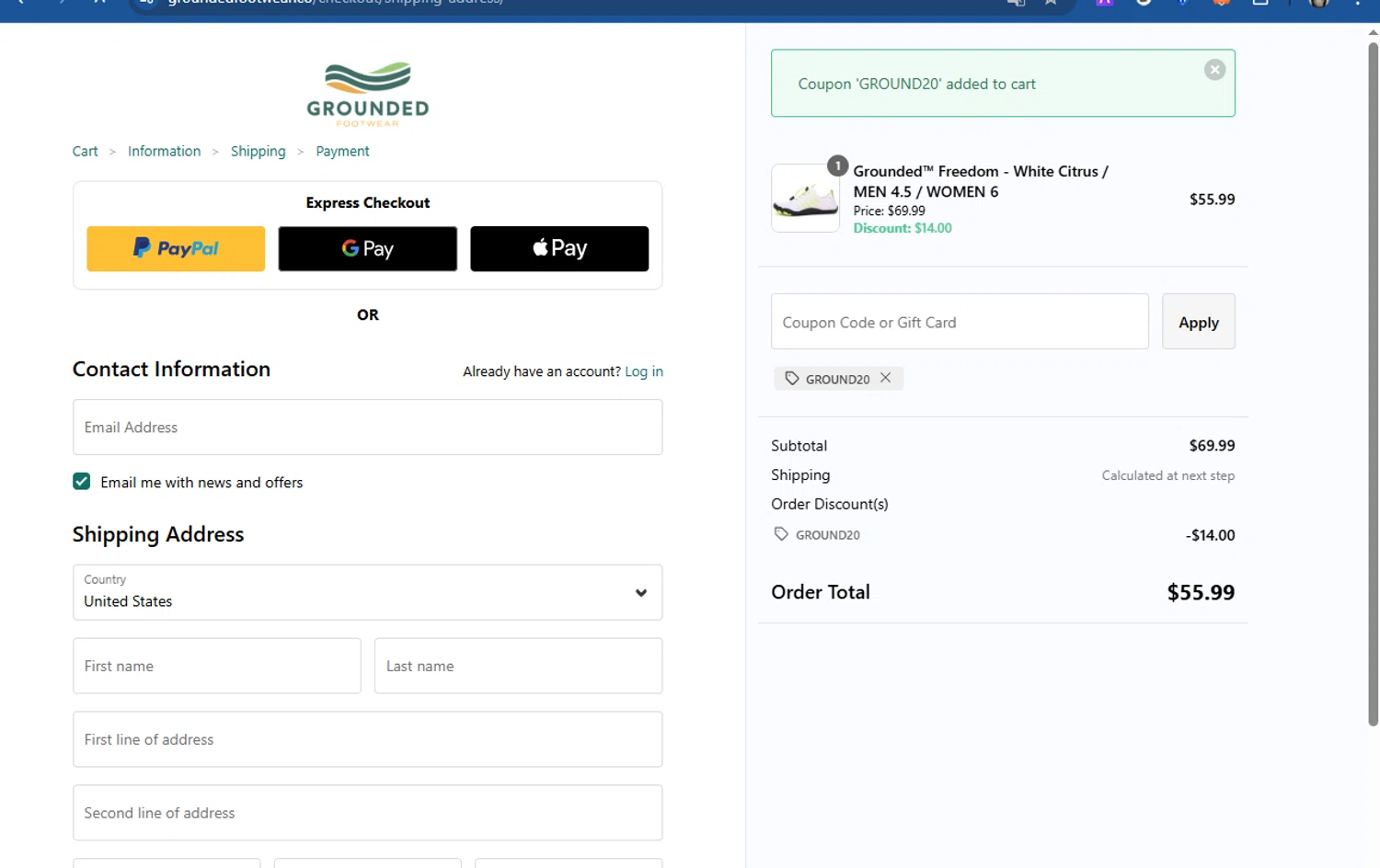Choose Google Pay express checkout
Screen dimensions: 1380x868
pos(367,248)
